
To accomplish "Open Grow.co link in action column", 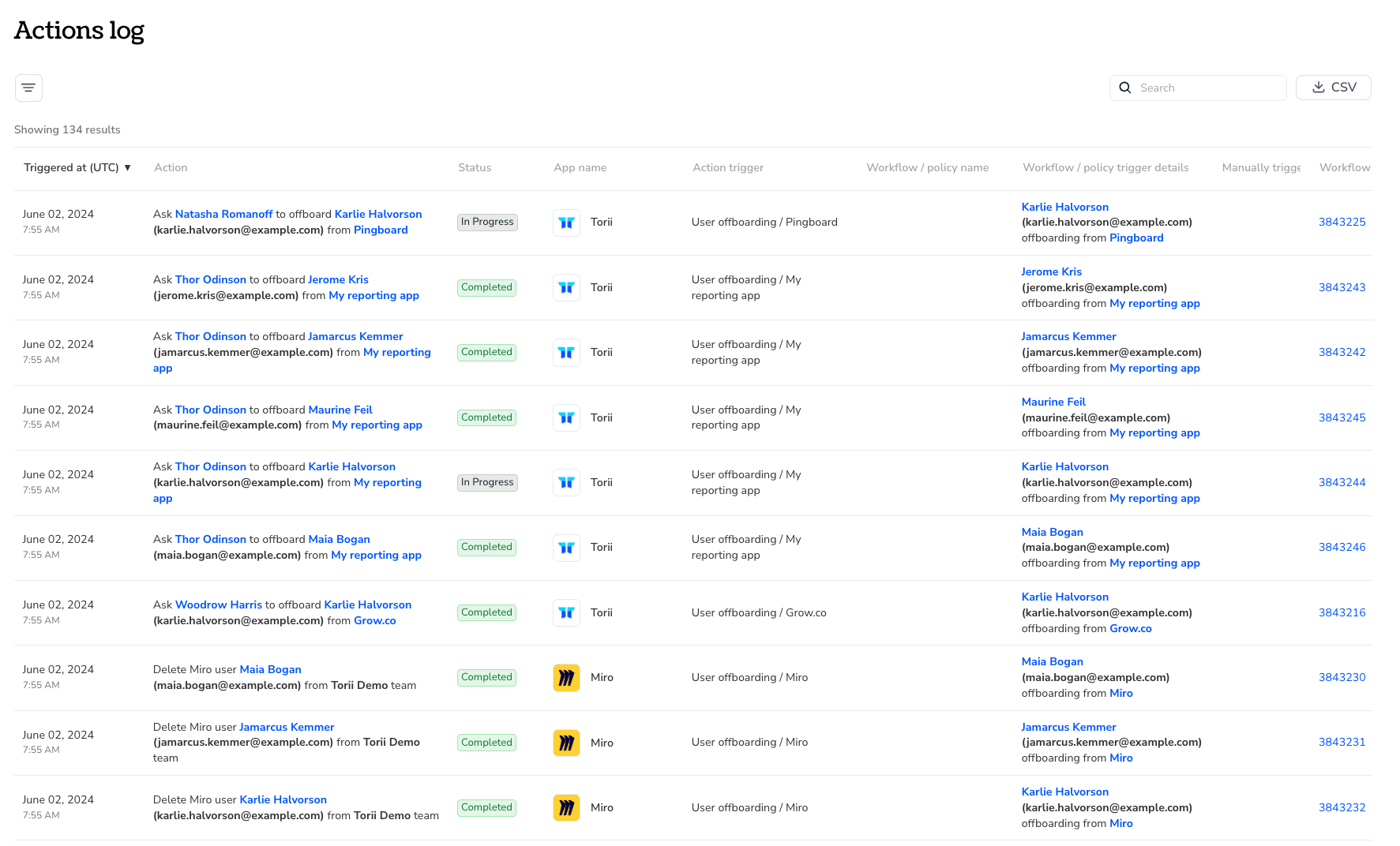I will [x=375, y=620].
